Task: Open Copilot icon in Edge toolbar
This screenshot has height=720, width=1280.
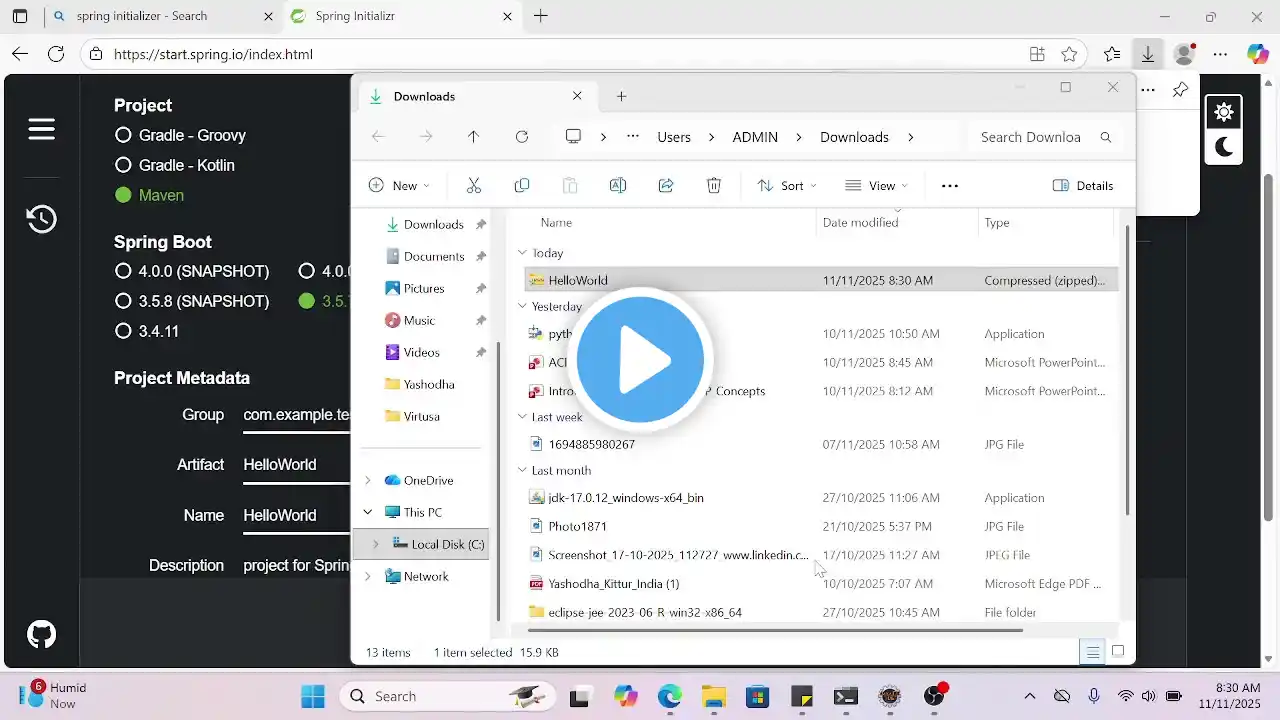Action: [x=1257, y=54]
